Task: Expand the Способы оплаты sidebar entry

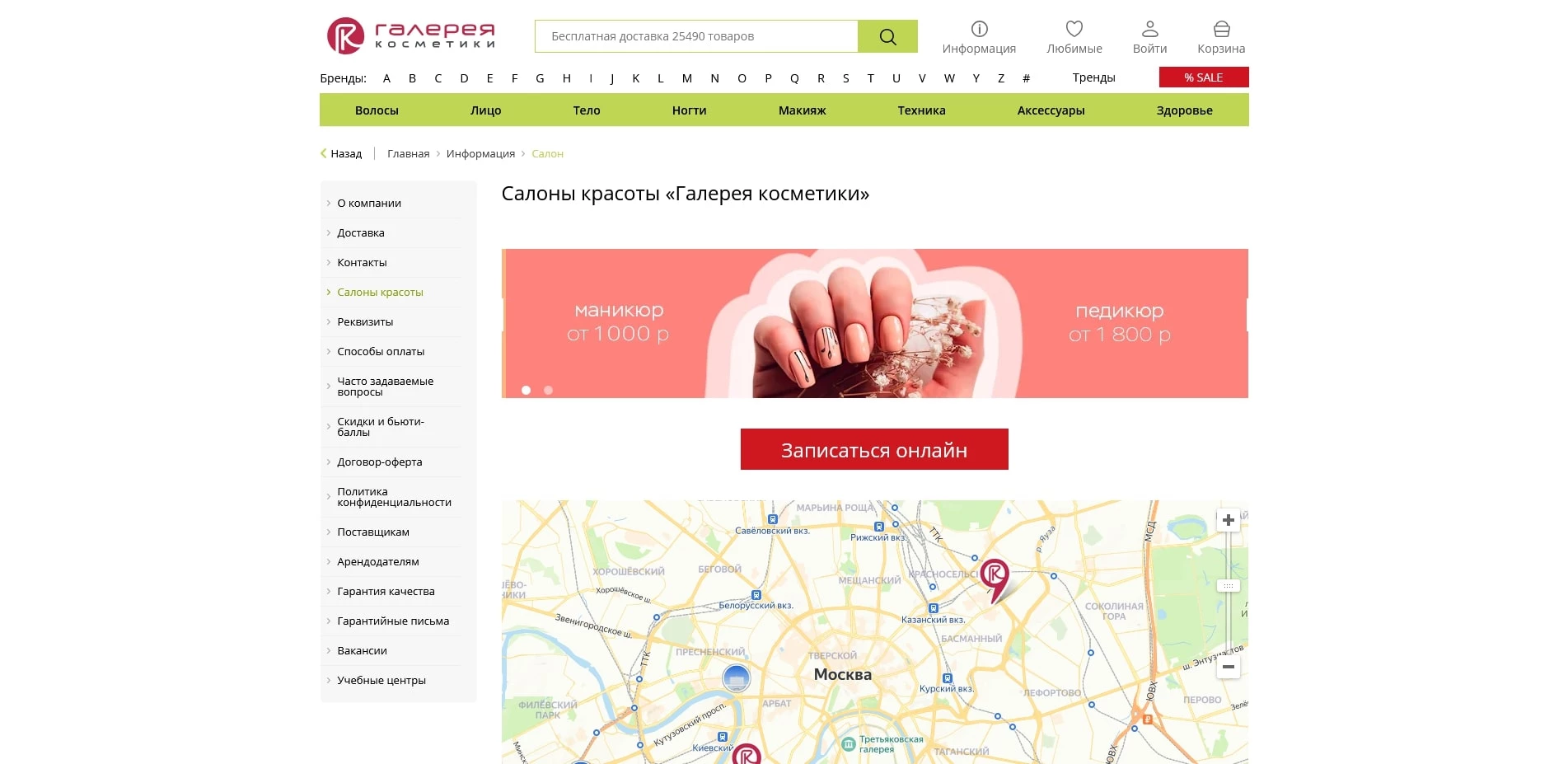Action: coord(381,351)
